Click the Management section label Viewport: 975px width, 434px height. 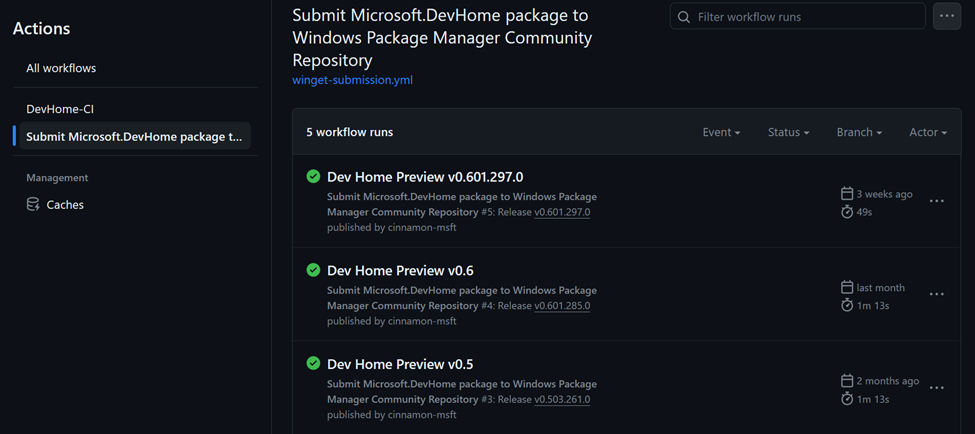[57, 178]
